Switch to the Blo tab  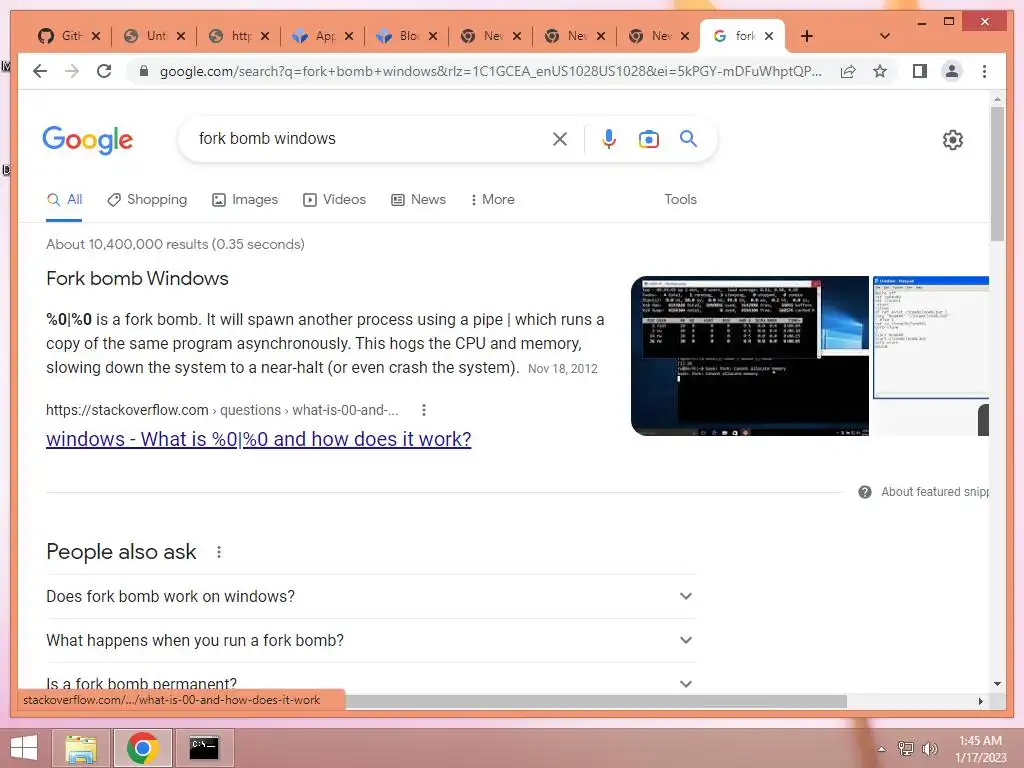pos(401,36)
